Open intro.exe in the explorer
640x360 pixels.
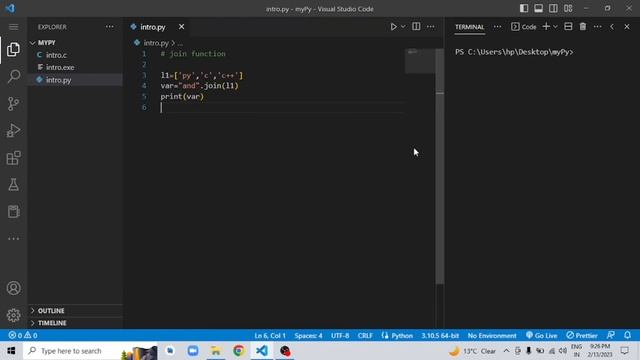tap(75, 67)
